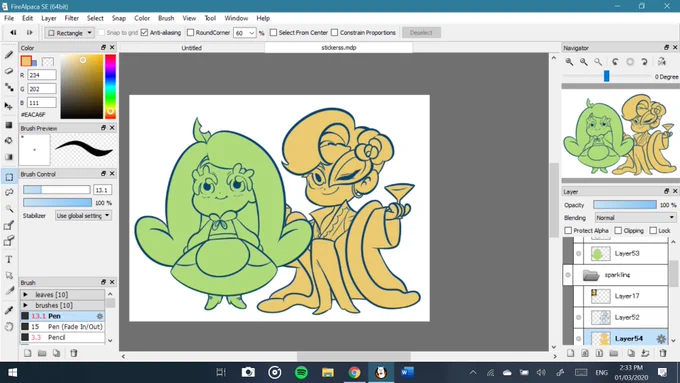Viewport: 680px width, 383px height.
Task: Expand the leaves brush group
Action: click(x=25, y=295)
